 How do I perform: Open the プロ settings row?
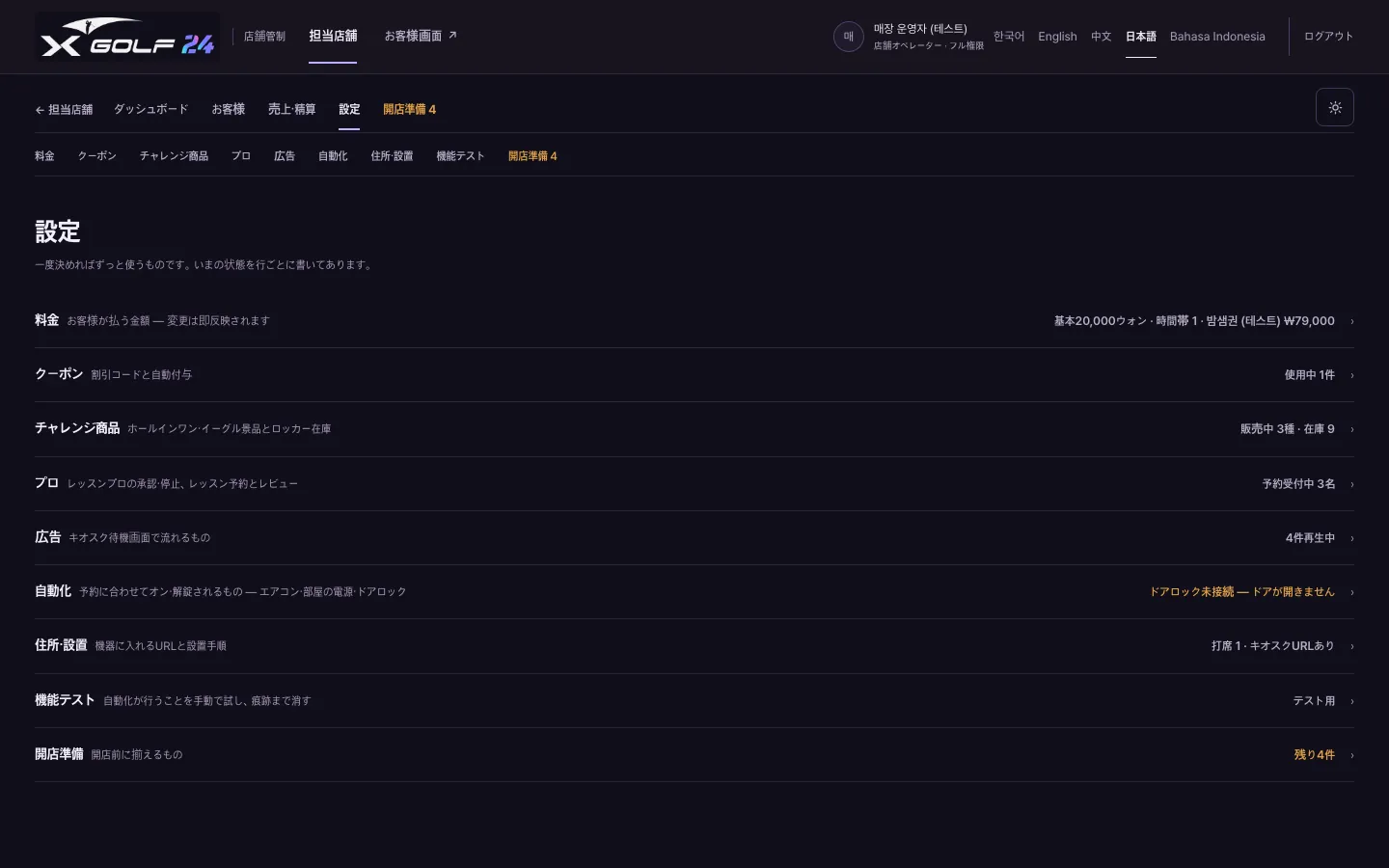(x=694, y=483)
